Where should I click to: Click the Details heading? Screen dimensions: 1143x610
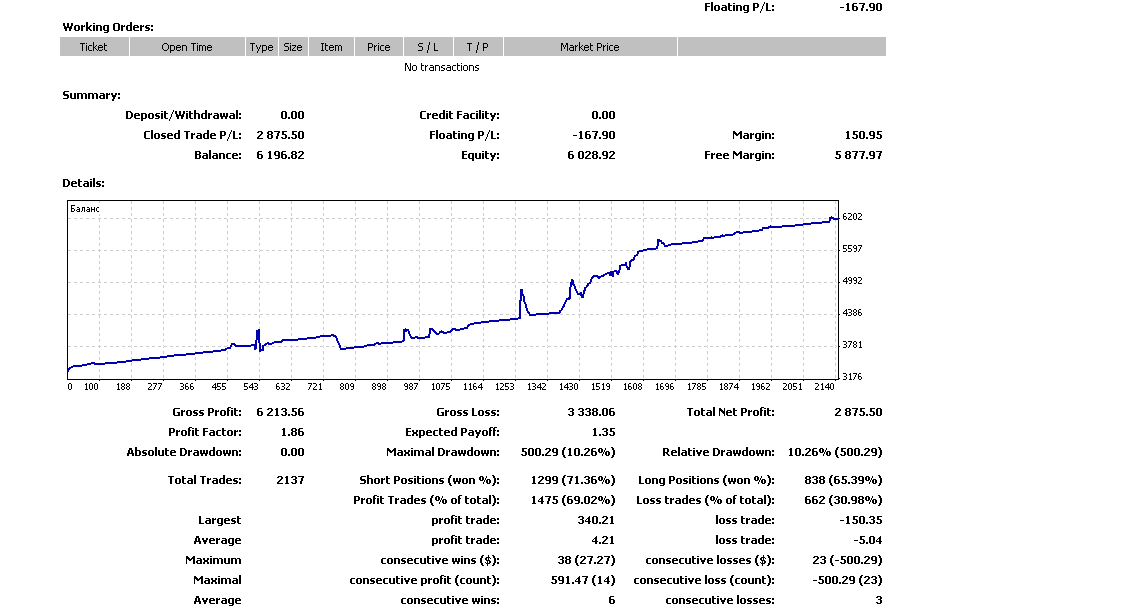pos(83,183)
